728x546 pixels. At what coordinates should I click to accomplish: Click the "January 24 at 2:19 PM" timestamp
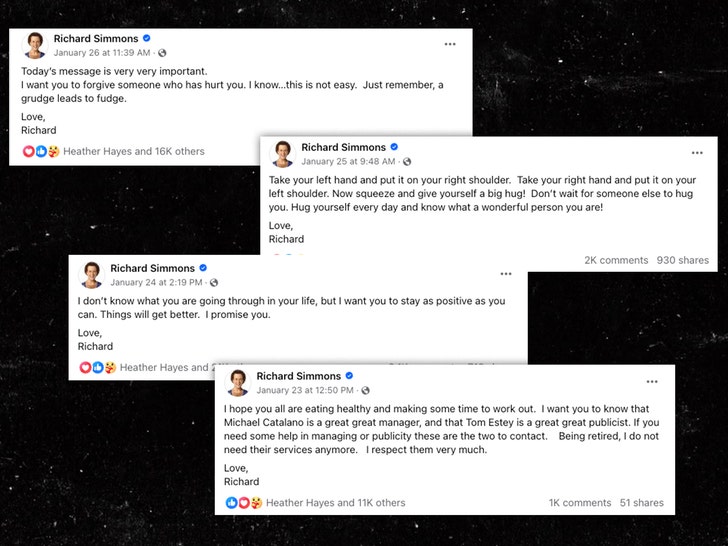(158, 282)
